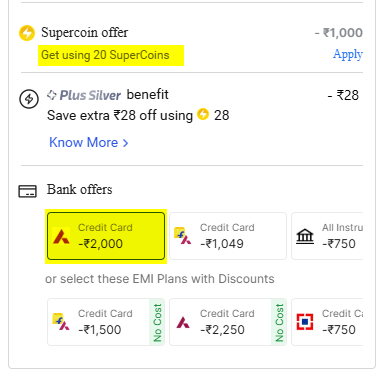Click Get using 20 SuperCoins text
This screenshot has width=381, height=382.
tap(105, 55)
